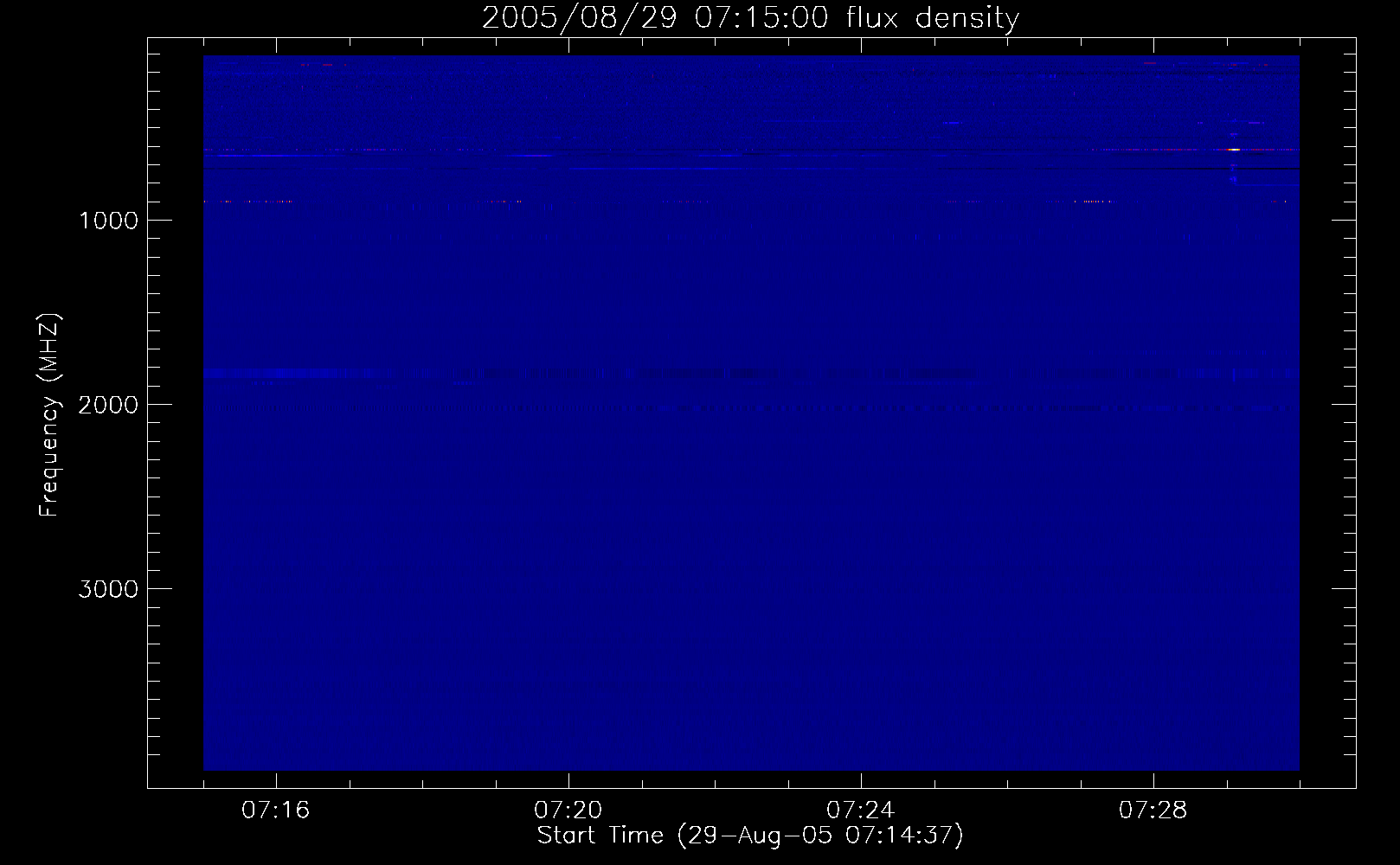Click the 2000 frequency tick label

click(x=108, y=405)
